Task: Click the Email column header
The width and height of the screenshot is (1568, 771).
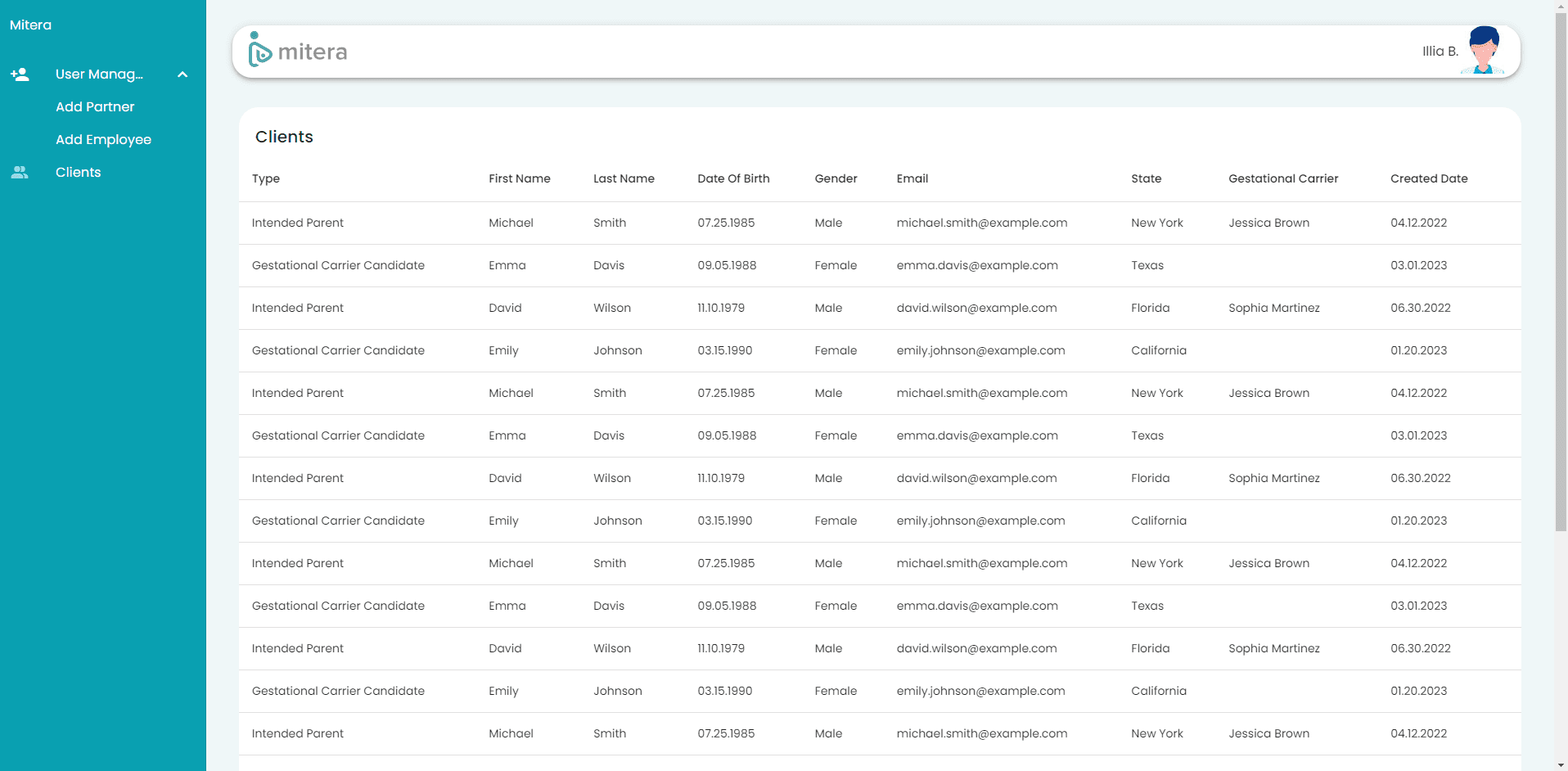Action: [x=912, y=178]
